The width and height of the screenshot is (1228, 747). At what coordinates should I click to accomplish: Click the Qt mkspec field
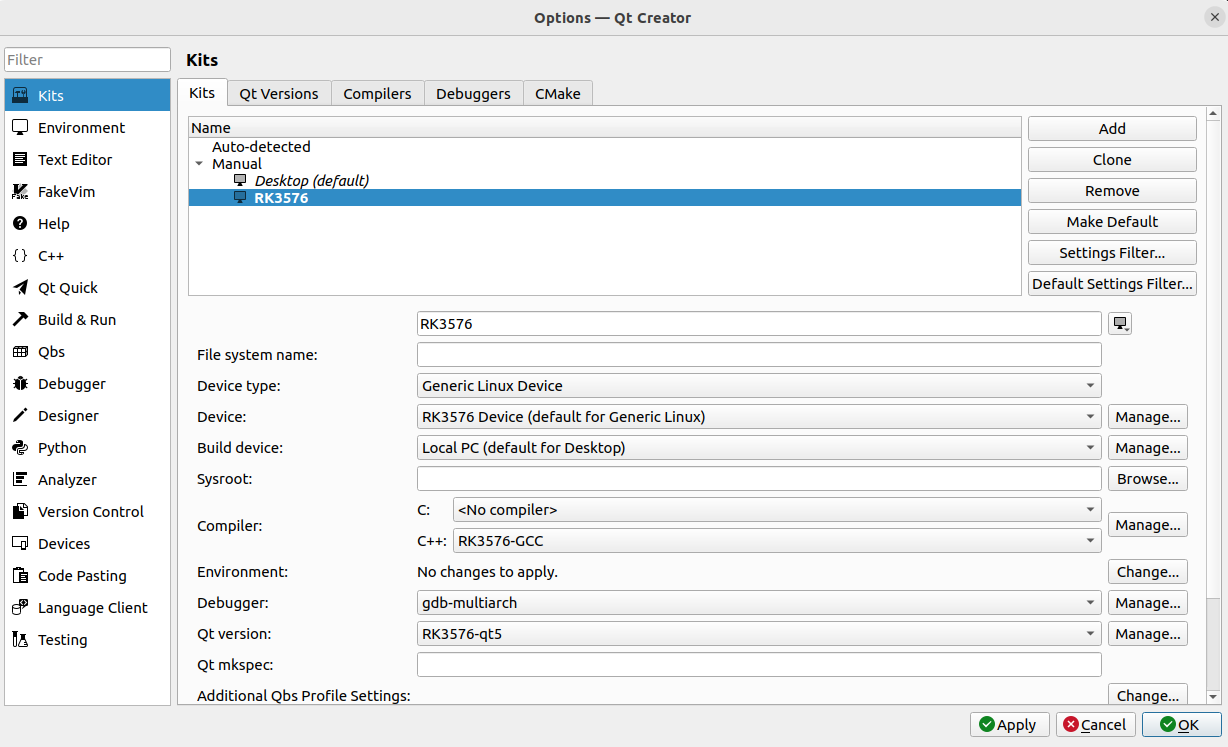tap(759, 665)
